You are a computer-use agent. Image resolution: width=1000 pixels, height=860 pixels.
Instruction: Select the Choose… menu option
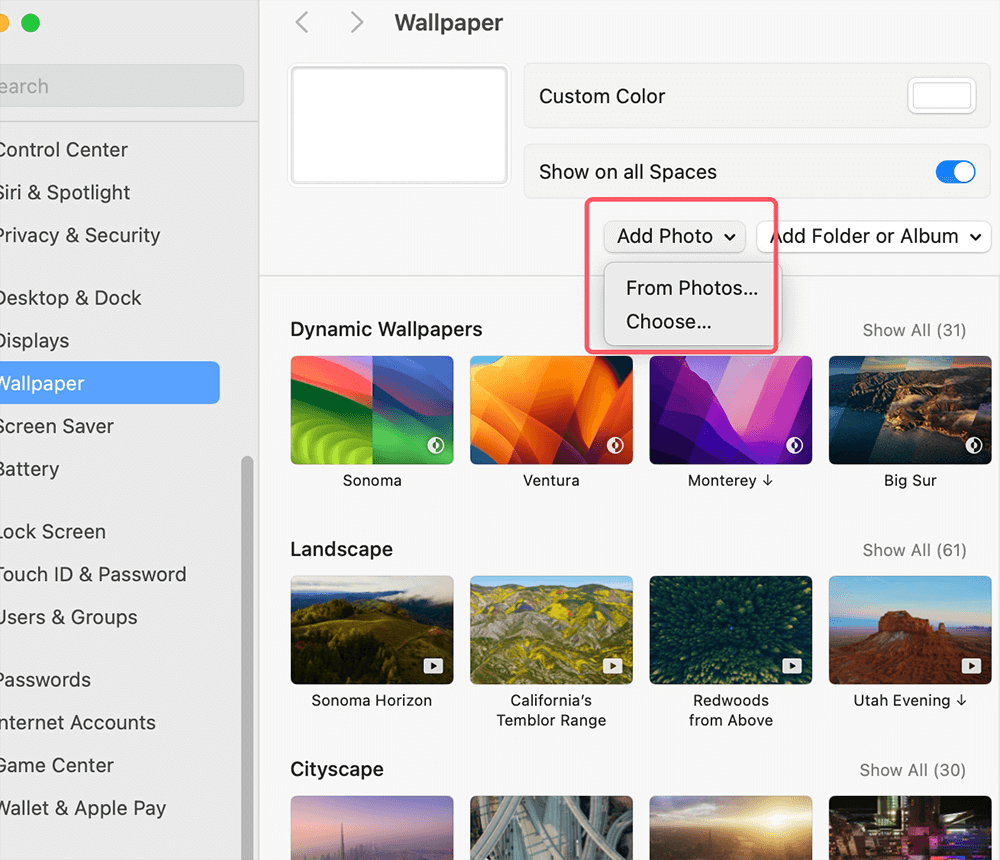669,322
